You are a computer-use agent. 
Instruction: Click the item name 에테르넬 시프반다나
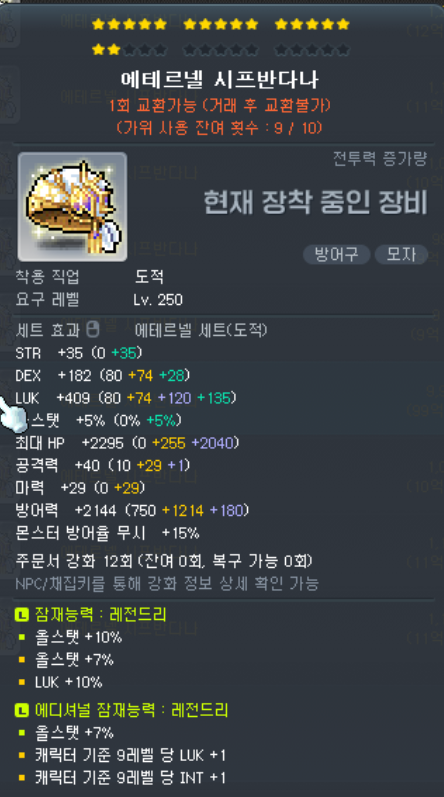[x=219, y=79]
